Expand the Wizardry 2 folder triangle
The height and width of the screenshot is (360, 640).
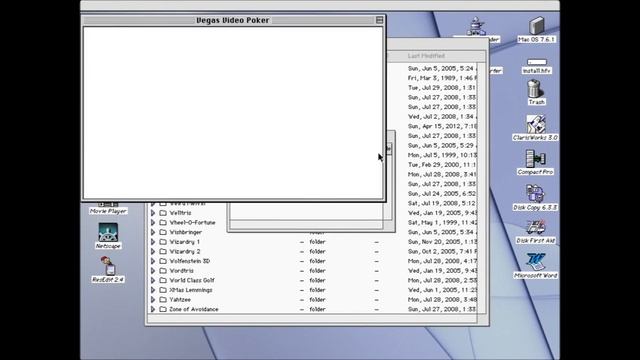point(153,251)
